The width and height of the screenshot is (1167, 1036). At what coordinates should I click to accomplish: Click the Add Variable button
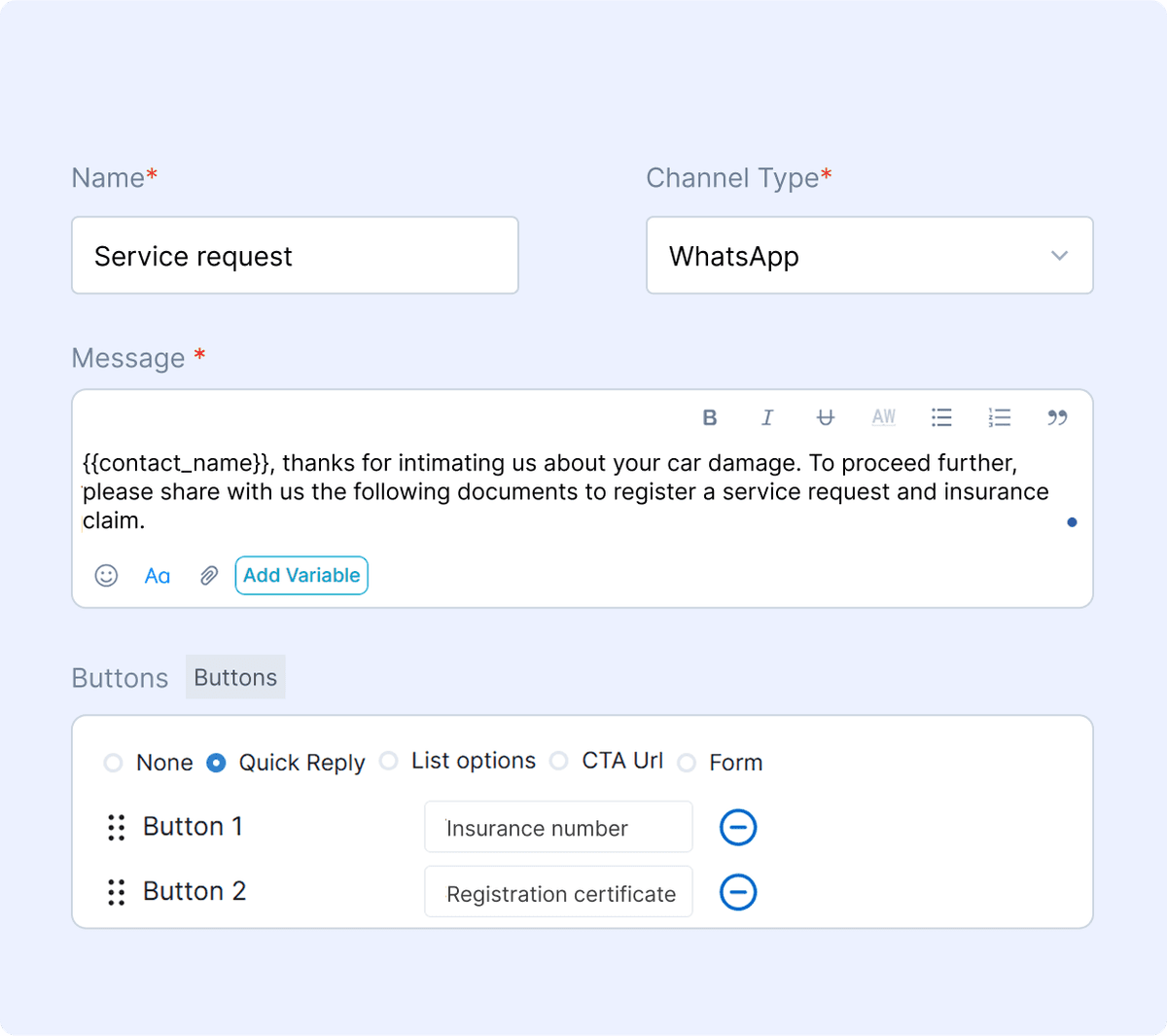pyautogui.click(x=301, y=576)
